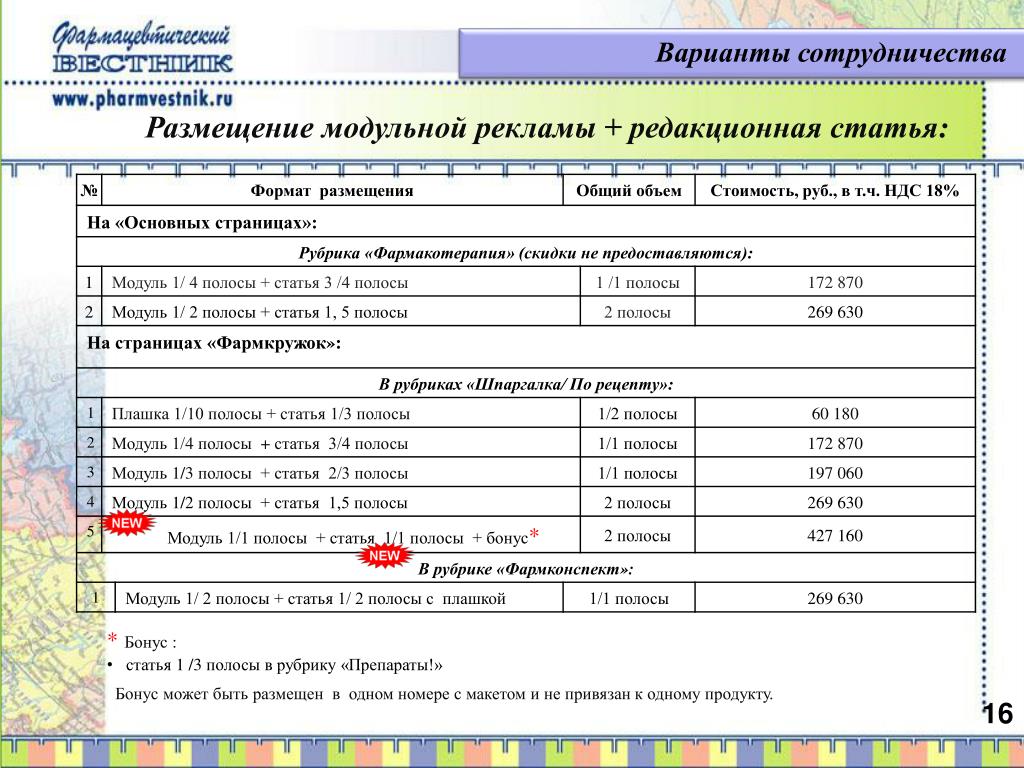Select the slide title about модульной рекламы

[546, 128]
